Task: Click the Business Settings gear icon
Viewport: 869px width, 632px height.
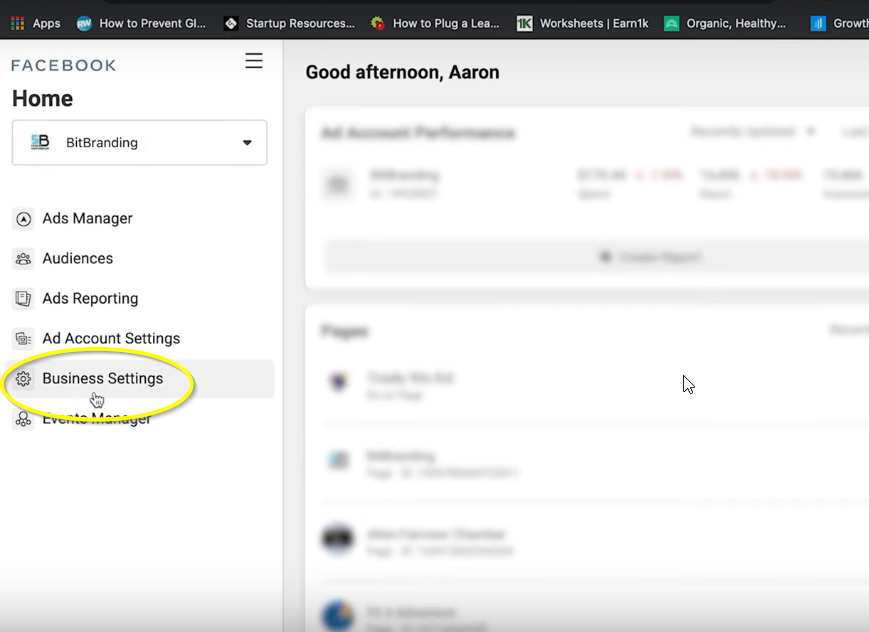Action: [x=23, y=379]
